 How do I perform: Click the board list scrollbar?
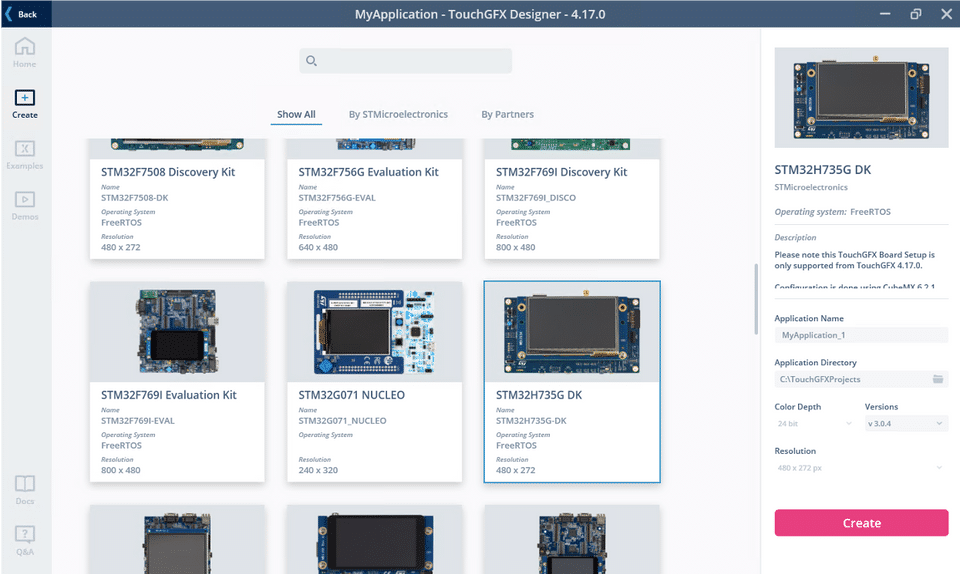coord(756,299)
